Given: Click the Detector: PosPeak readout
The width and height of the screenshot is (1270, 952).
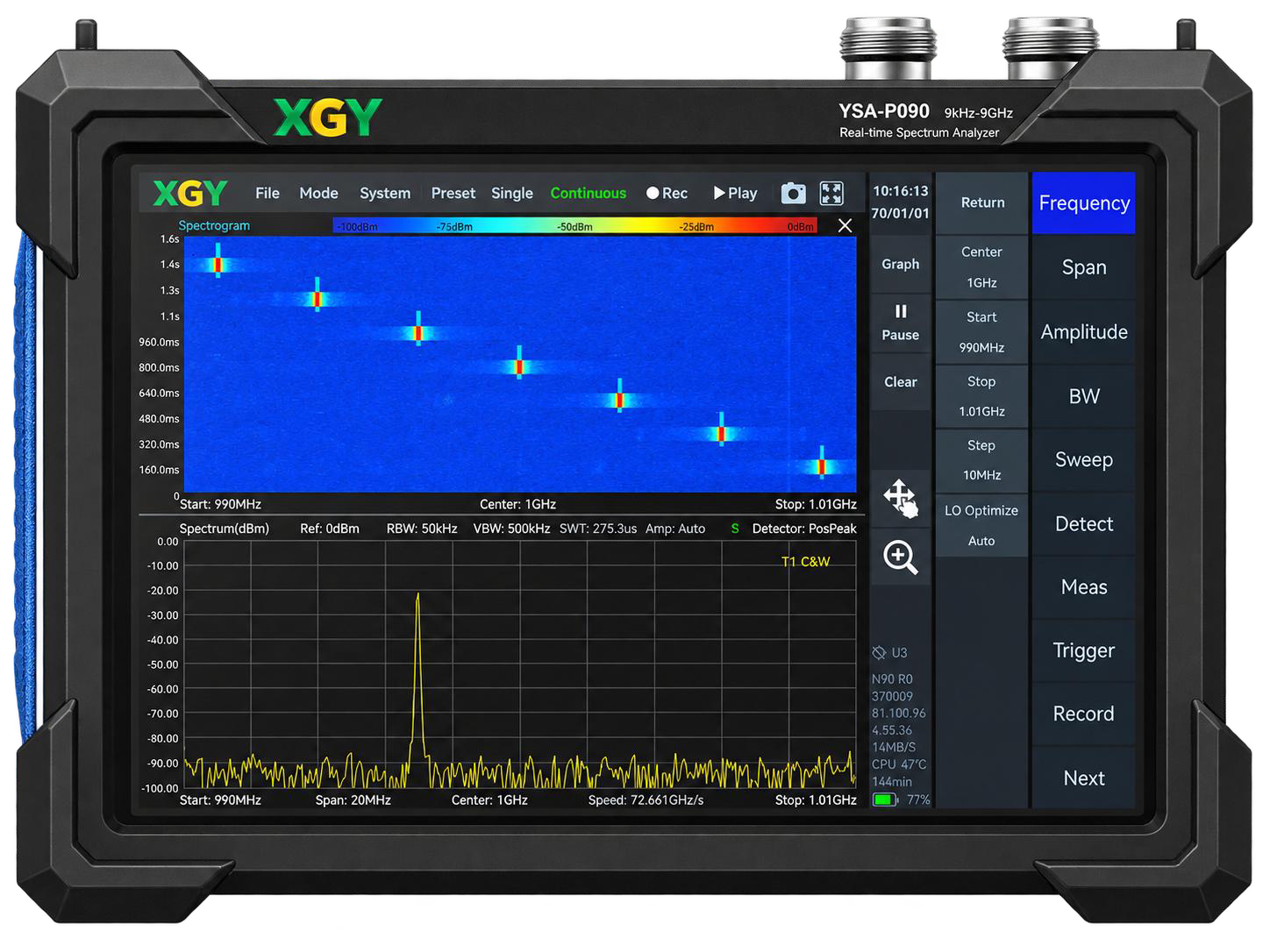Looking at the screenshot, I should [804, 529].
